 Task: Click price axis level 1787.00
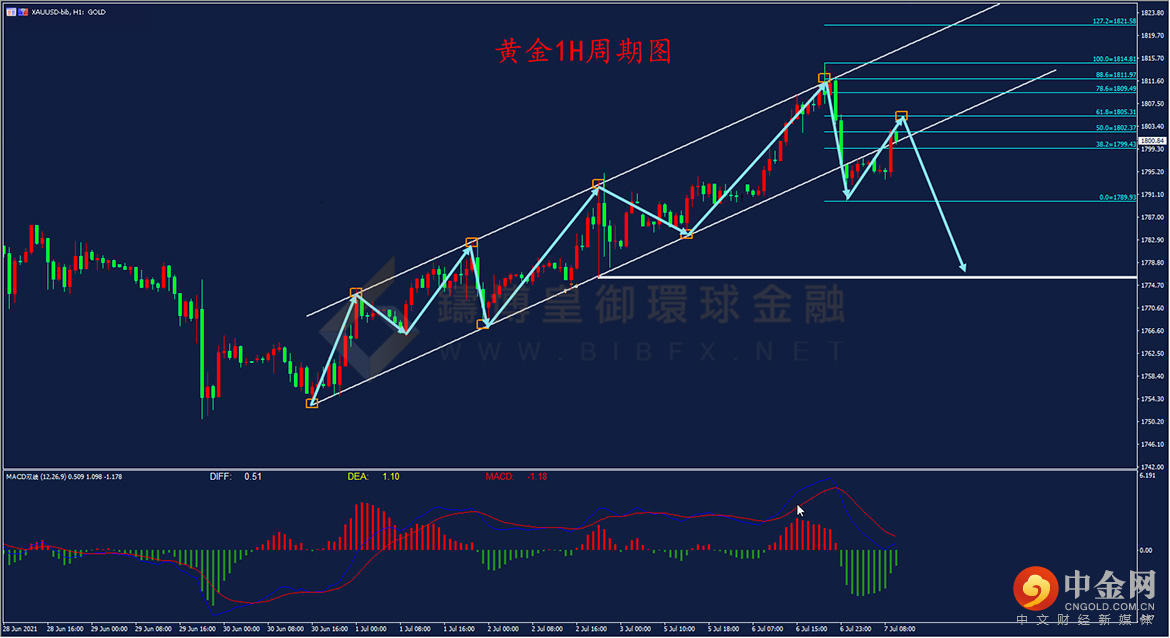click(1152, 216)
